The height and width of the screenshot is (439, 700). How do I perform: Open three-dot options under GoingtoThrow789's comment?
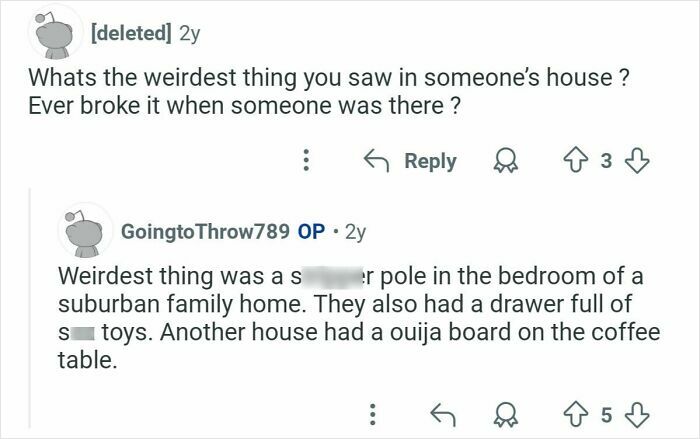pyautogui.click(x=373, y=411)
